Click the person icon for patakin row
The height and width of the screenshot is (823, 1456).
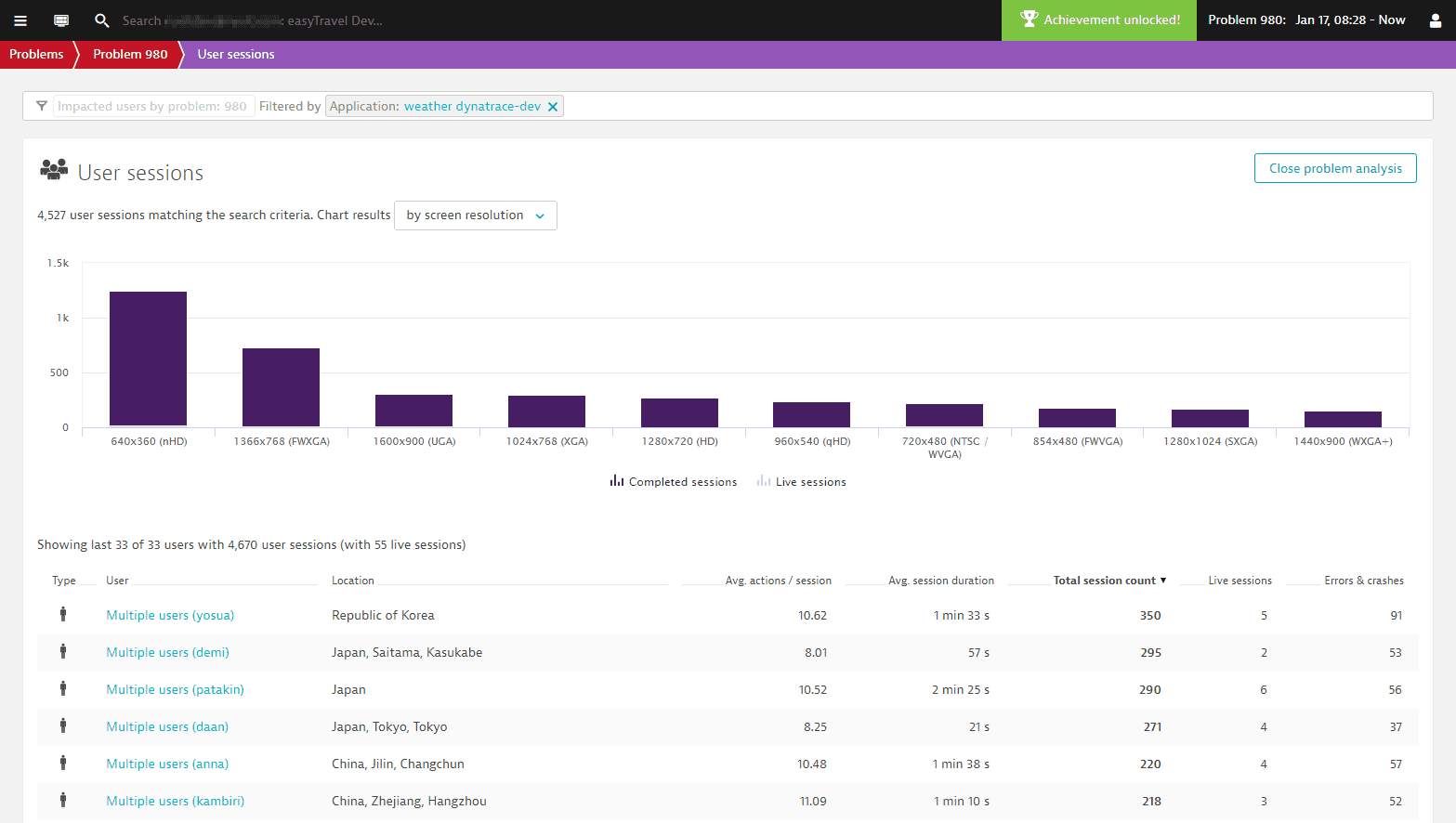pos(63,688)
